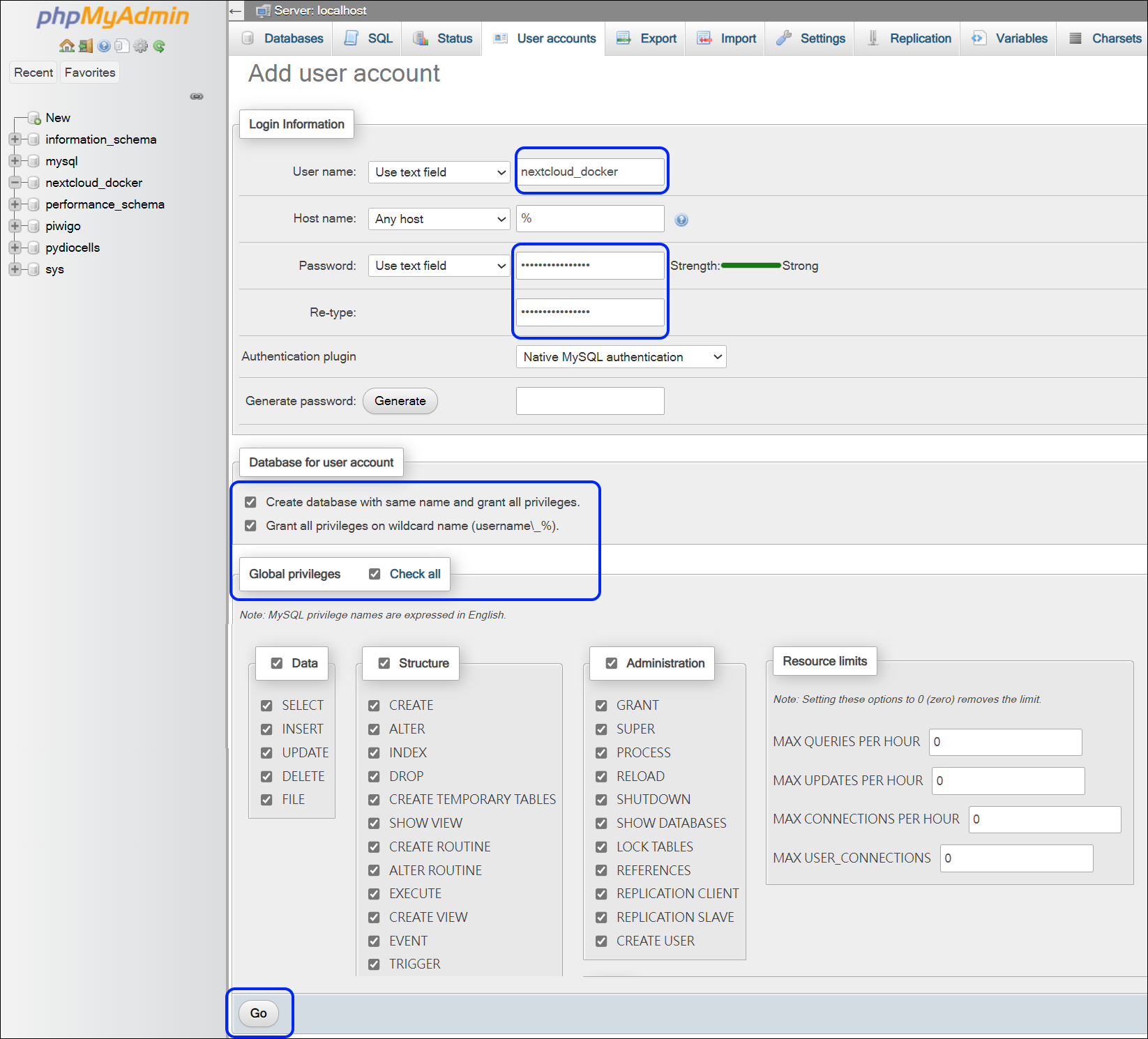Toggle the TRIGGER privilege checkbox
This screenshot has height=1039, width=1148.
(x=375, y=964)
